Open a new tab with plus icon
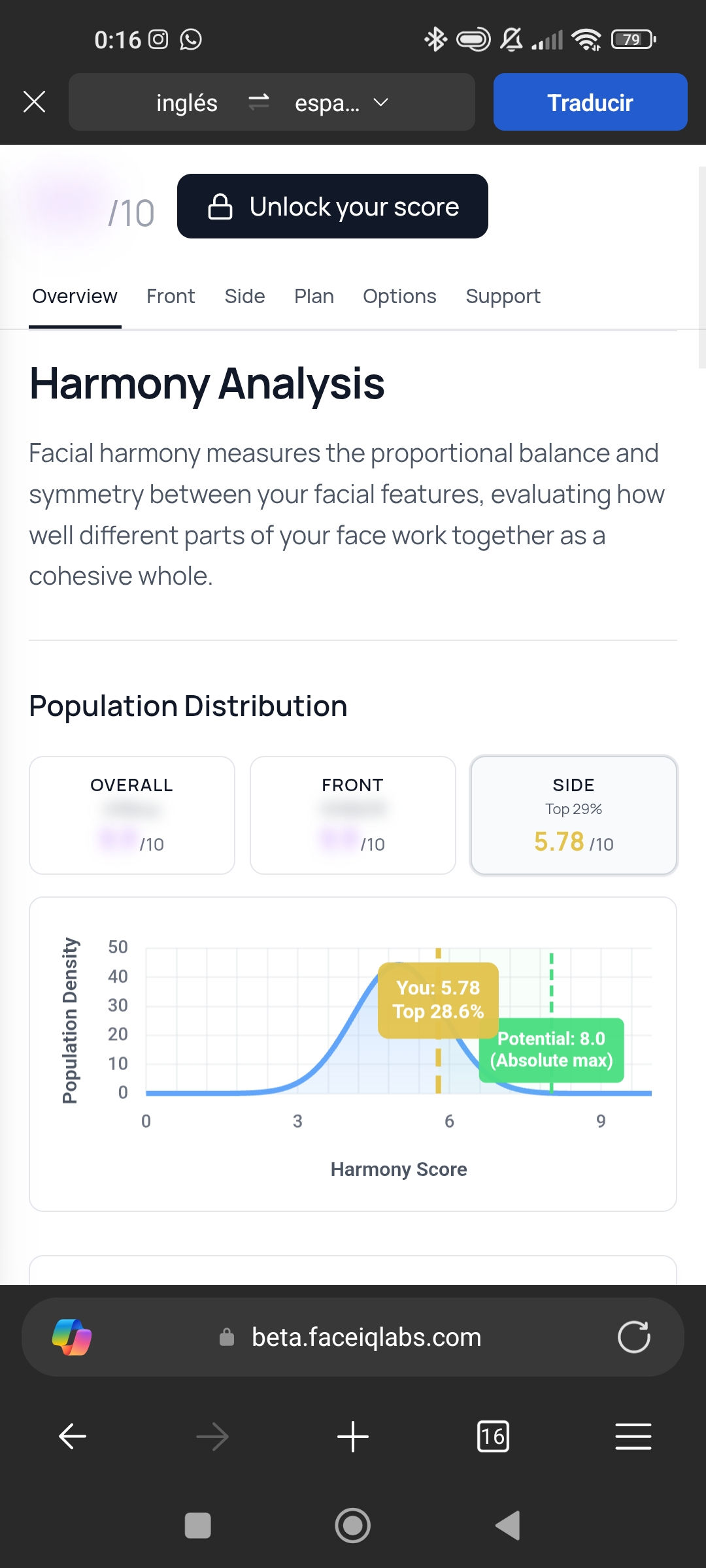The image size is (706, 1568). tap(353, 1436)
